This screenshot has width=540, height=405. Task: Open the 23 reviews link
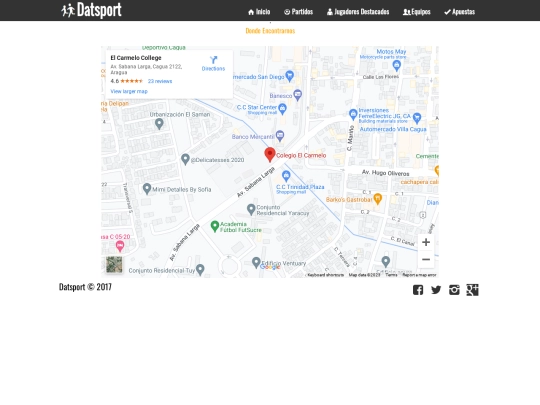(160, 81)
